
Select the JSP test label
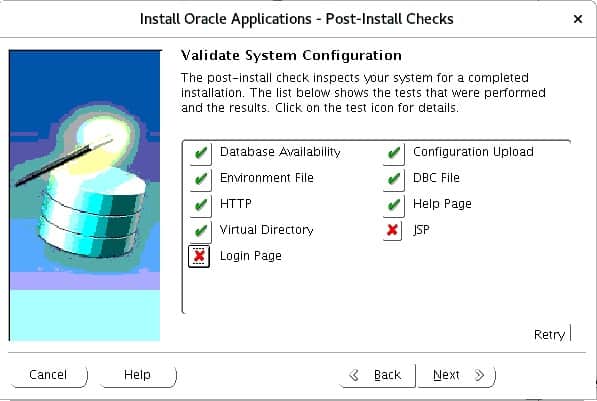point(421,230)
